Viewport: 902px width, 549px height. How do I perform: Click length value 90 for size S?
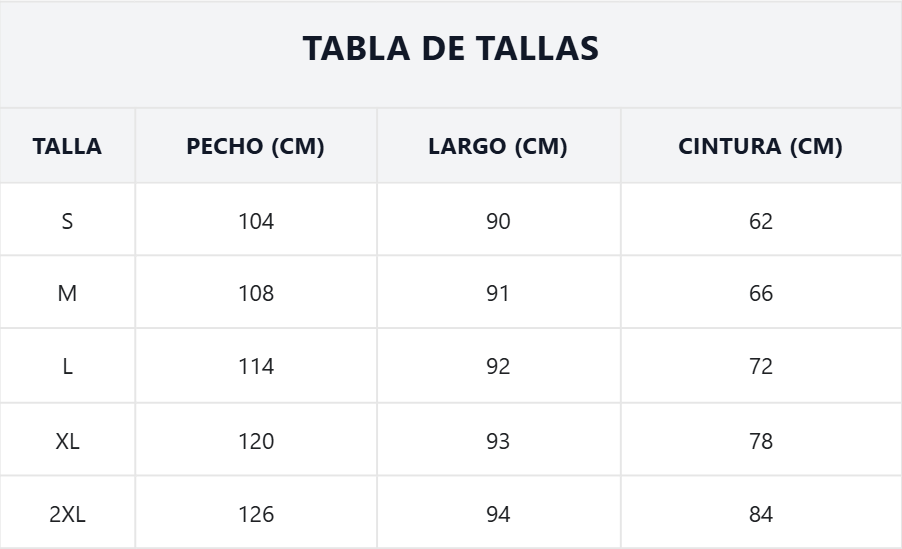click(x=498, y=221)
